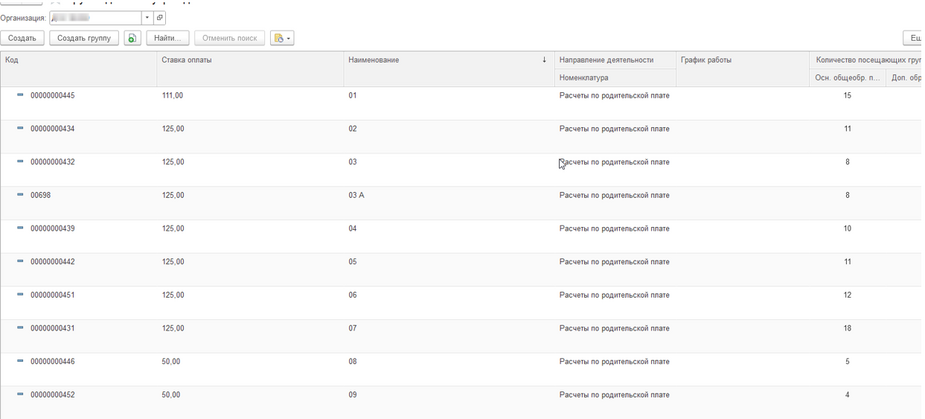
Task: Open the Ещё menu at the right
Action: point(912,38)
